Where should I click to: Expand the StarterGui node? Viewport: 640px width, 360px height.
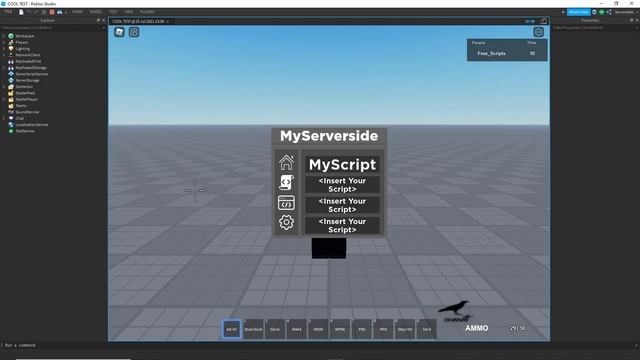[4, 87]
